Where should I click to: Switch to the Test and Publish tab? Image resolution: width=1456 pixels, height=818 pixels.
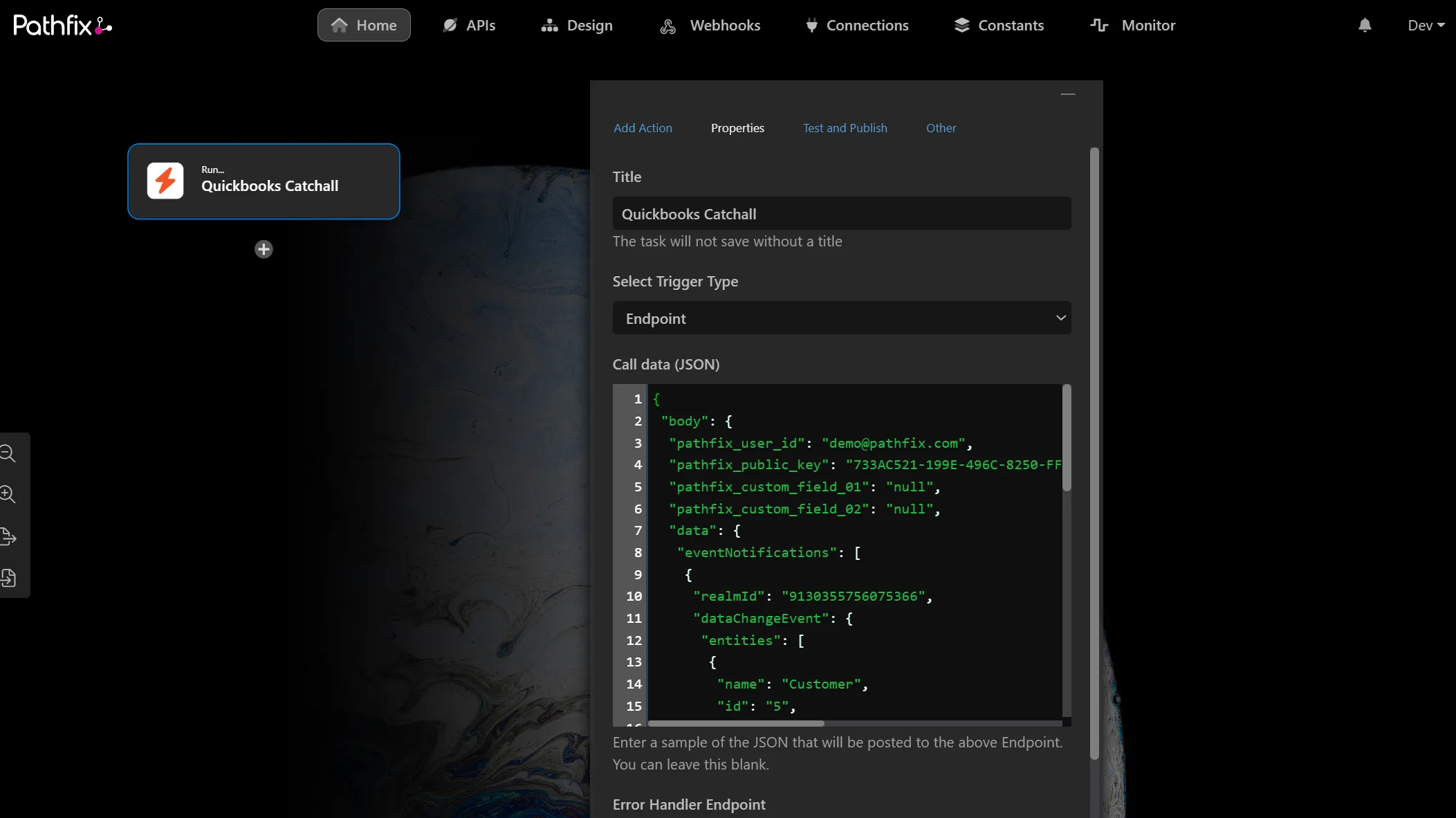click(845, 128)
